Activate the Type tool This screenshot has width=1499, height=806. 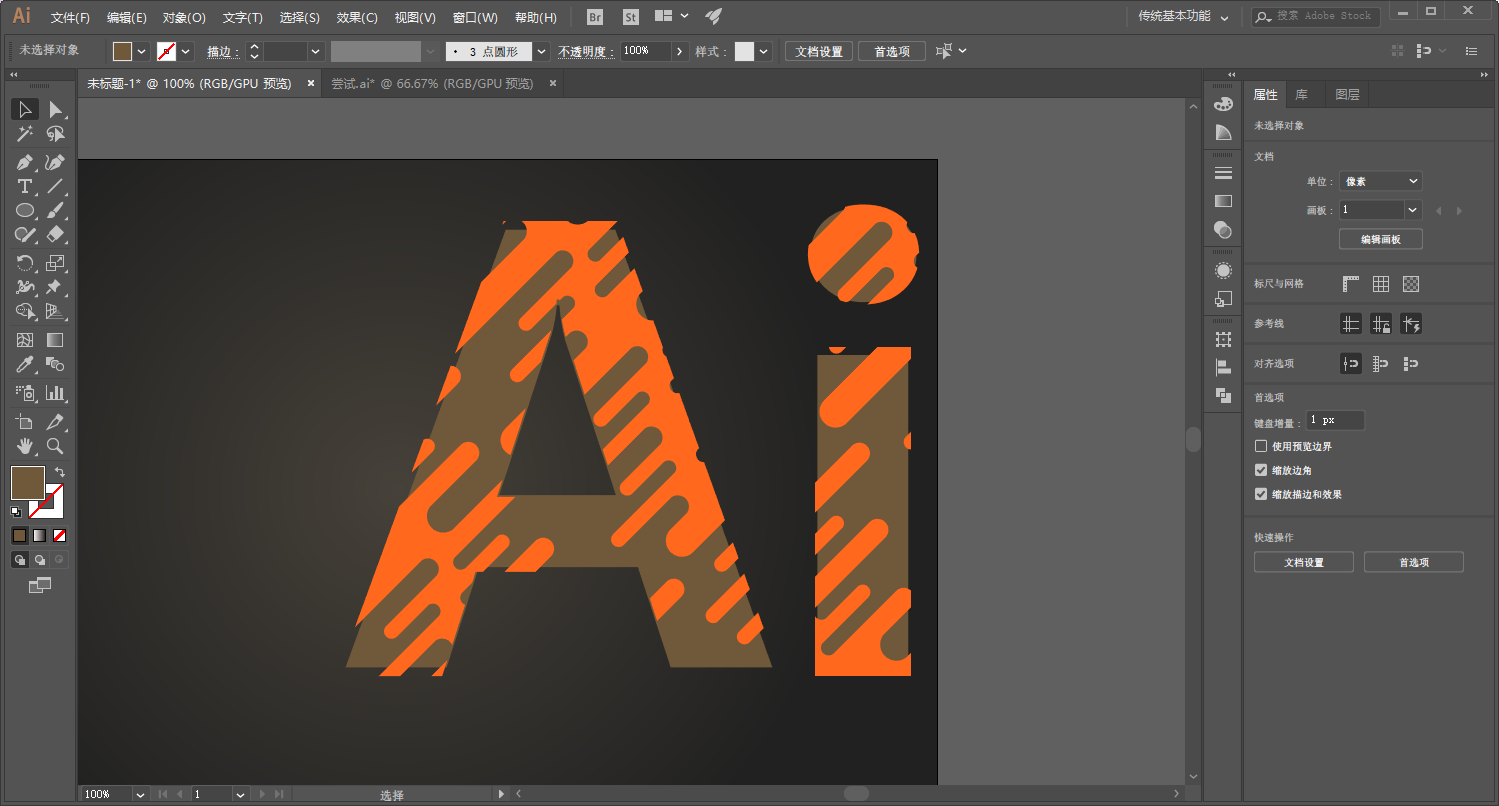(x=25, y=186)
